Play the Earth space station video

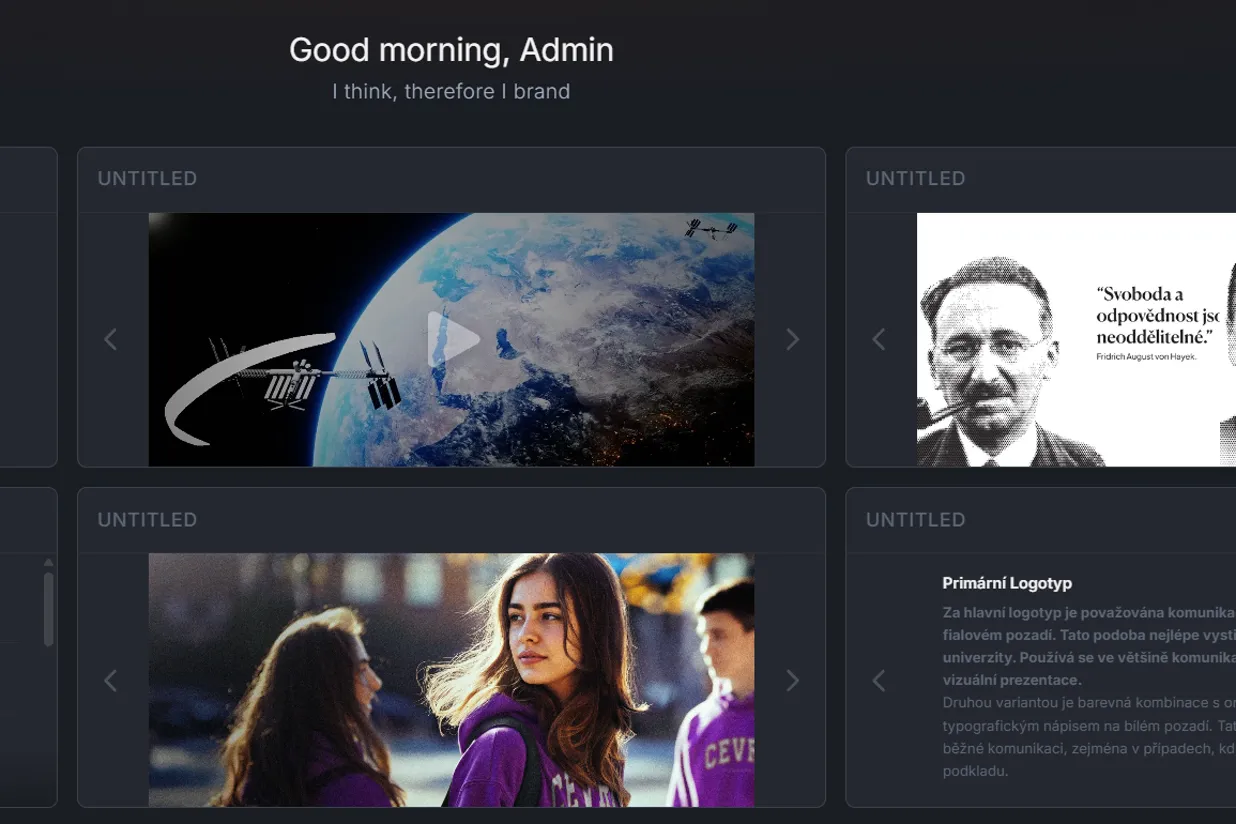[x=452, y=340]
